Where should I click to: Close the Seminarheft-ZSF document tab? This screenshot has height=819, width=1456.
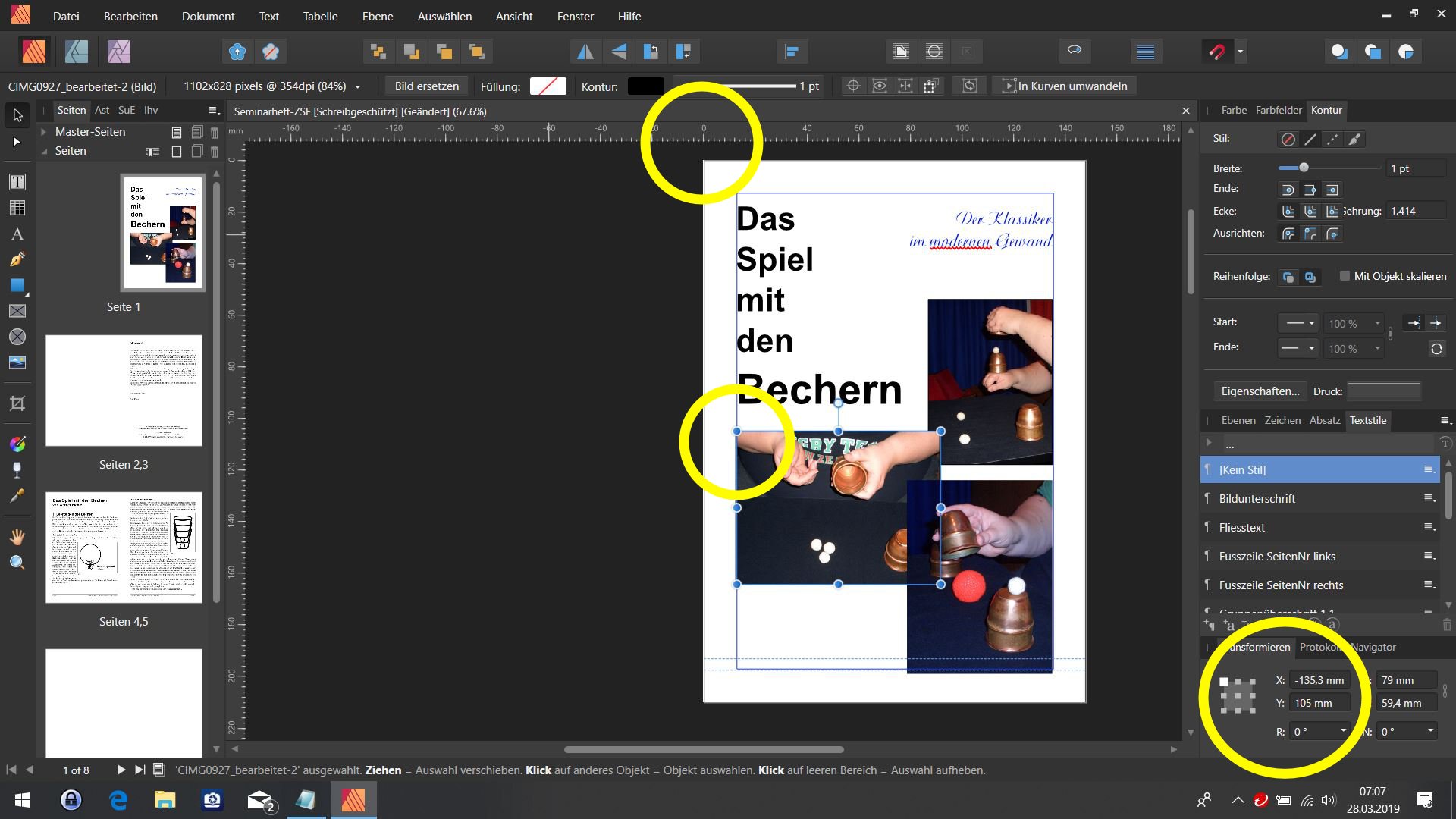[1186, 111]
